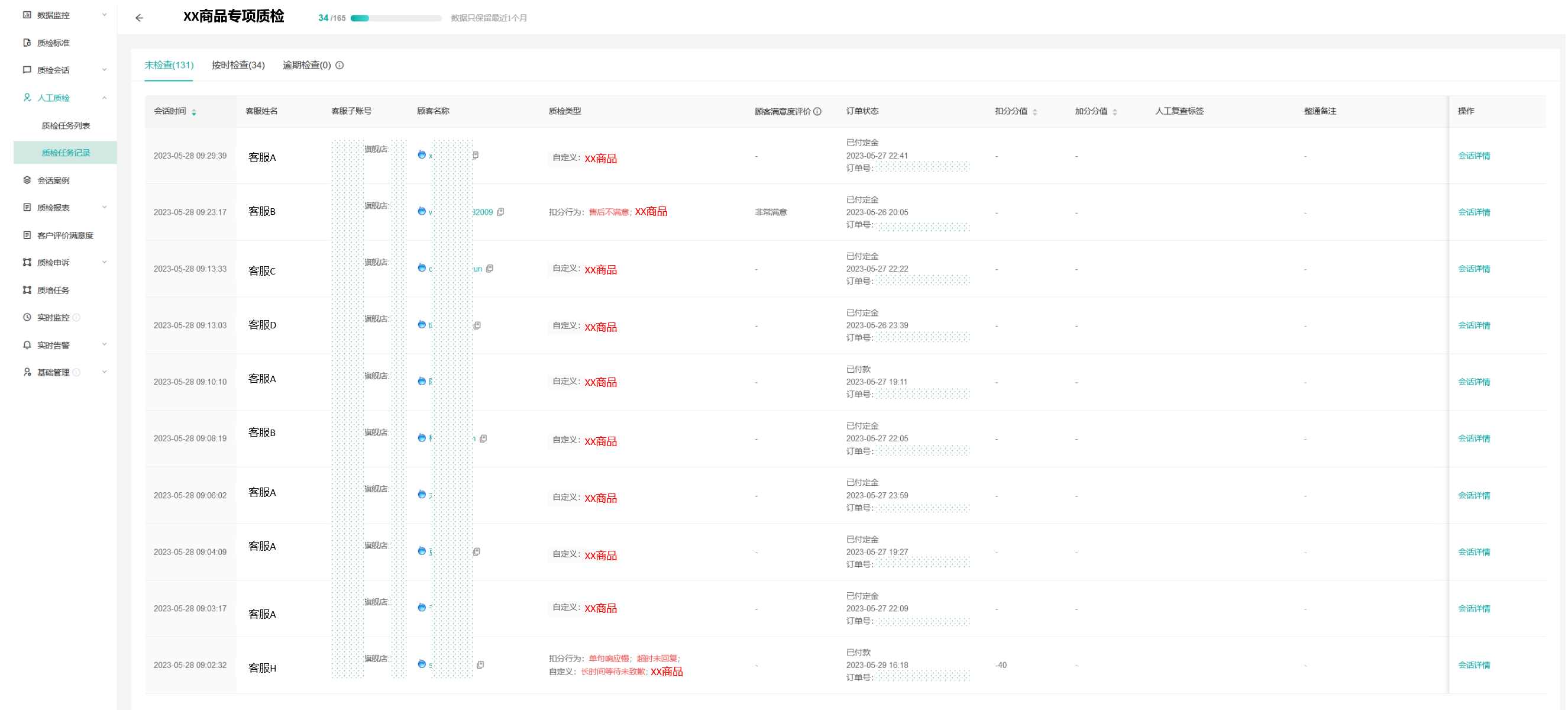Open 质检任务记录 submenu item
Image resolution: width=1568 pixels, height=710 pixels.
[x=66, y=153]
